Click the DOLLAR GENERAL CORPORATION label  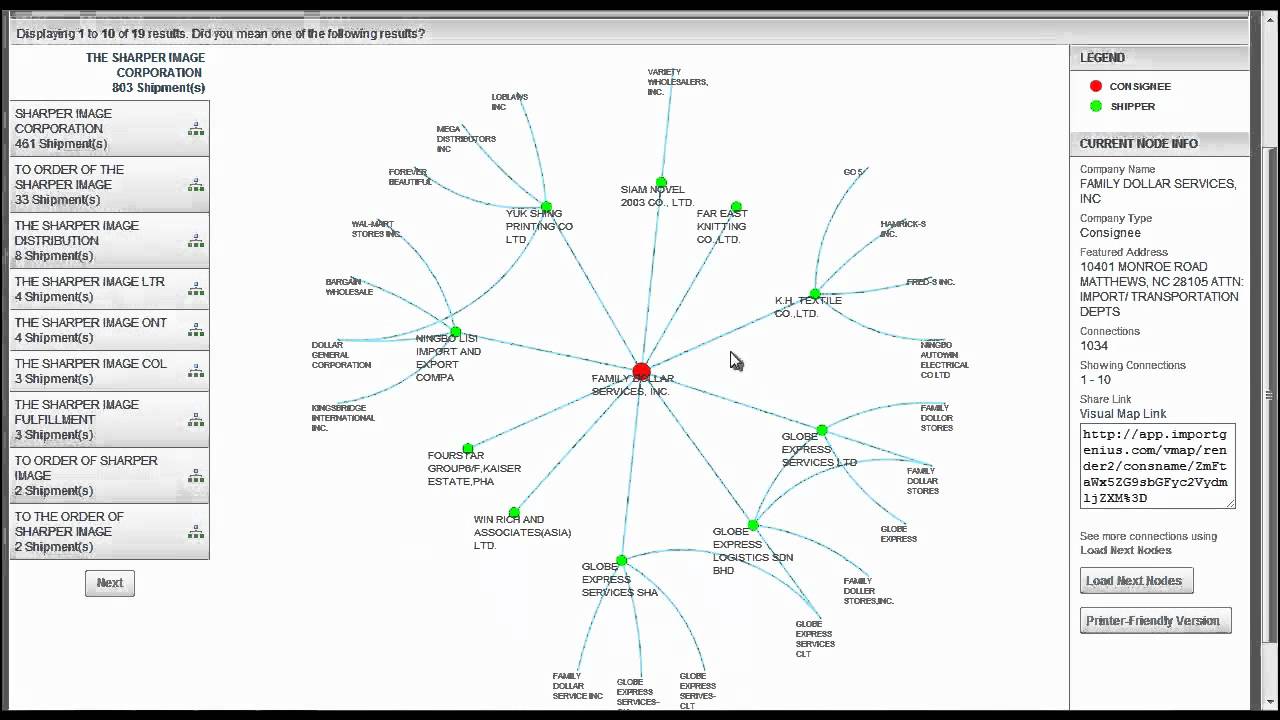click(x=341, y=355)
